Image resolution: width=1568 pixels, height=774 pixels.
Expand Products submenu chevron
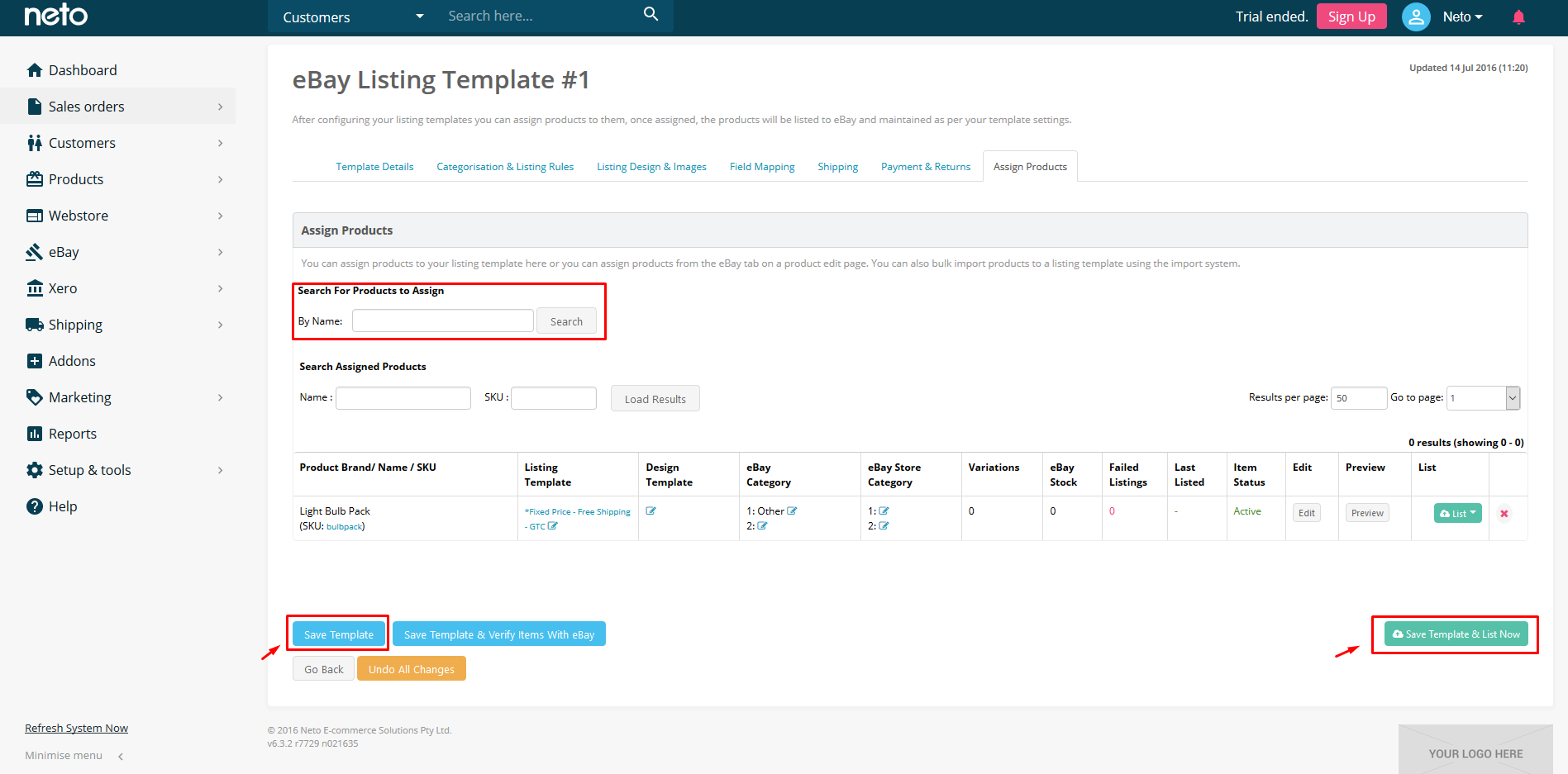tap(220, 179)
